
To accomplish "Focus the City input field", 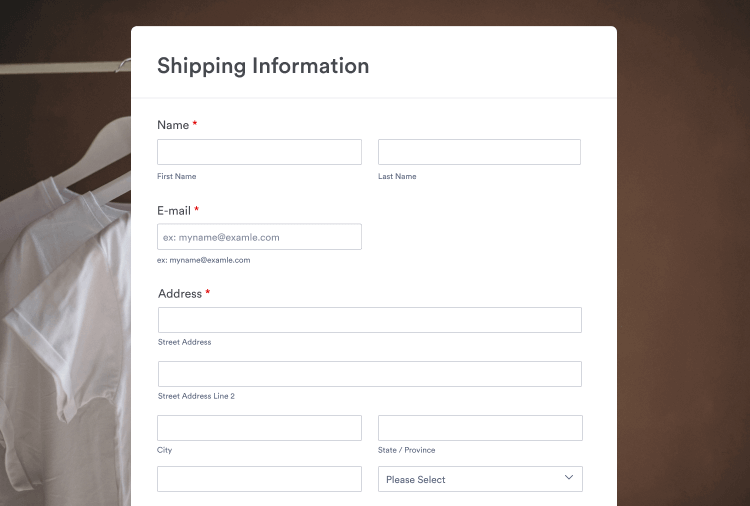I will (259, 428).
